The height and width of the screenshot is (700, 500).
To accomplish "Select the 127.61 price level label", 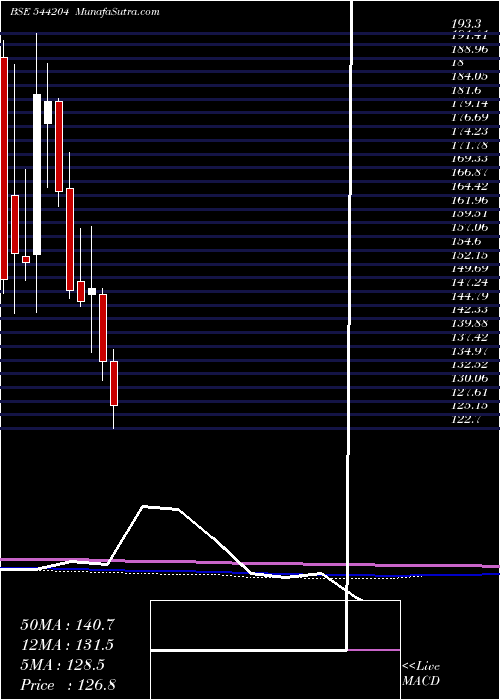I will click(x=470, y=392).
